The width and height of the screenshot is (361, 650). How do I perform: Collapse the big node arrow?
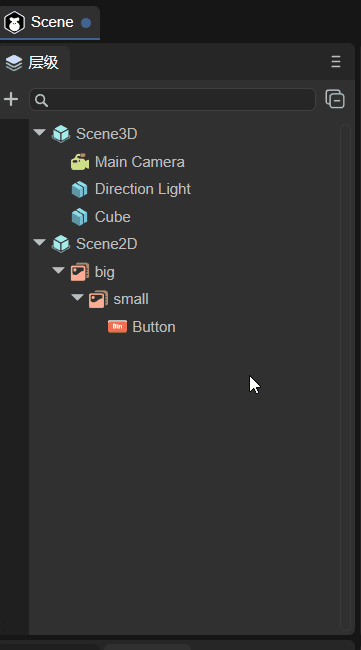click(58, 270)
